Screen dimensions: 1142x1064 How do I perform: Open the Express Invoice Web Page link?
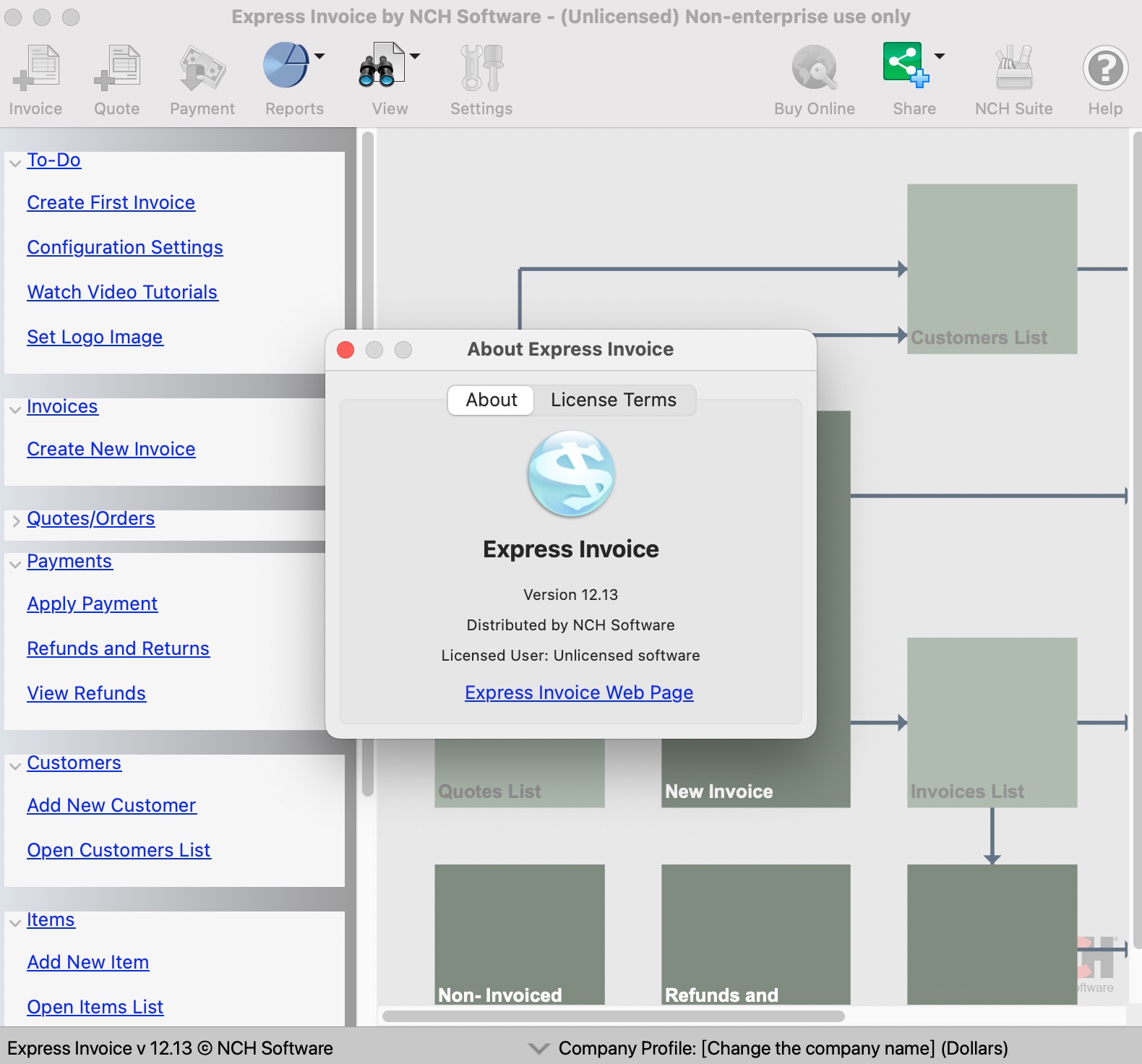point(579,692)
